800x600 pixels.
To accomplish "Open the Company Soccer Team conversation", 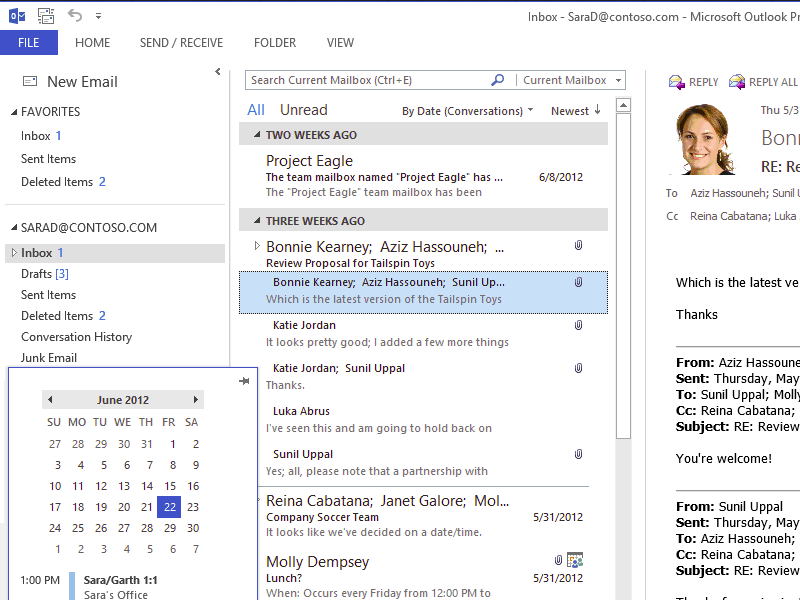I will point(423,516).
